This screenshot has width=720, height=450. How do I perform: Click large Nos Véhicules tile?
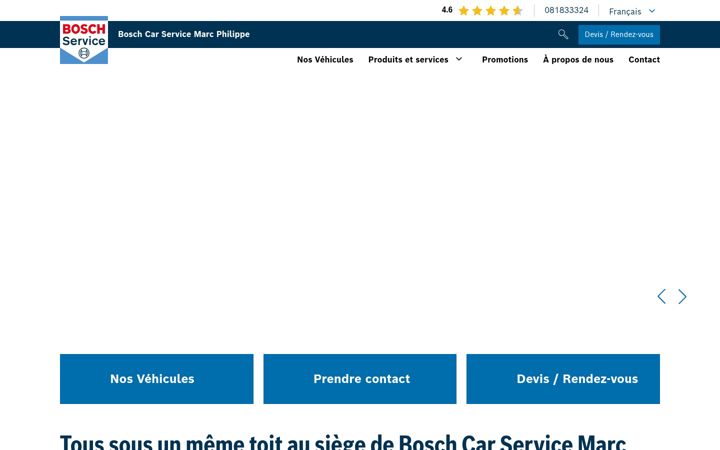pos(157,379)
